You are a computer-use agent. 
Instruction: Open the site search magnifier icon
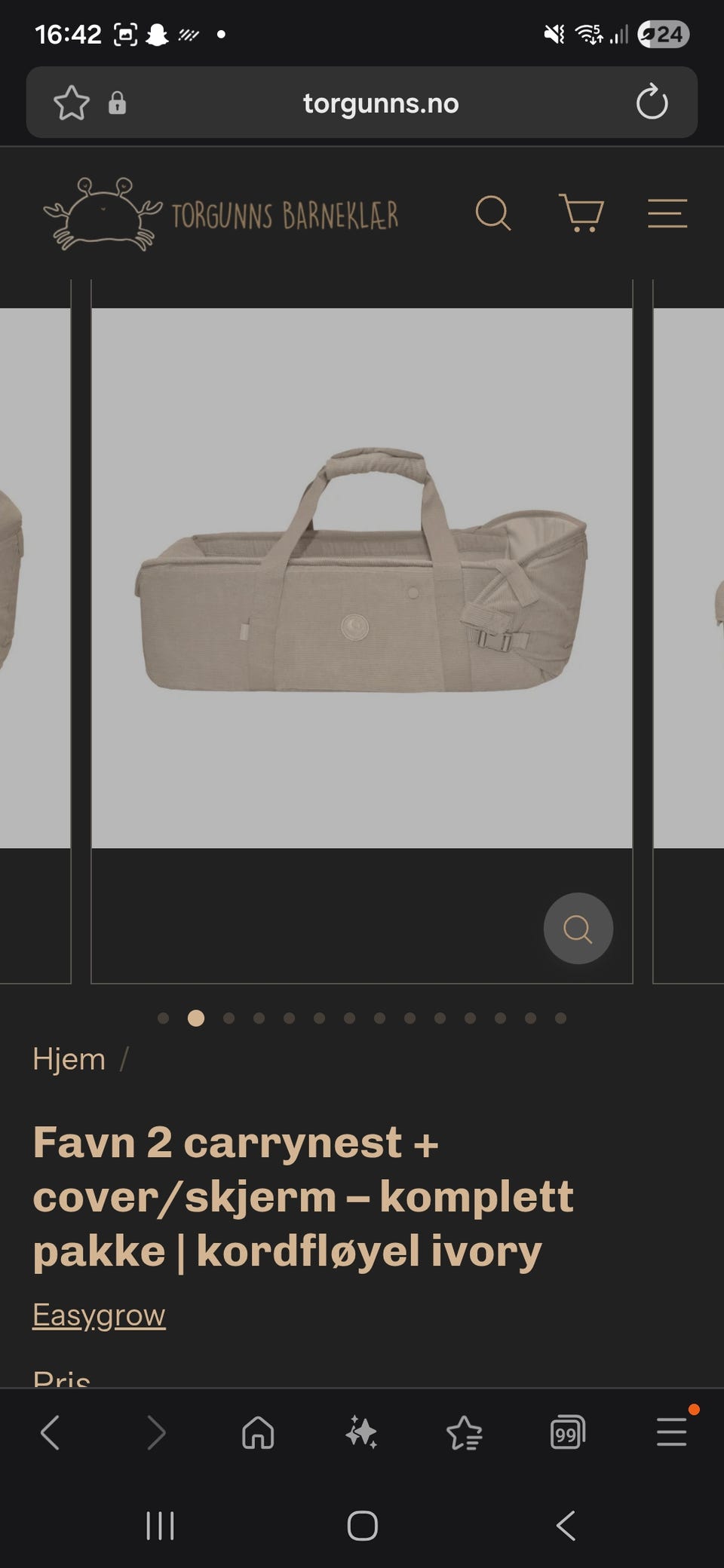(x=493, y=213)
